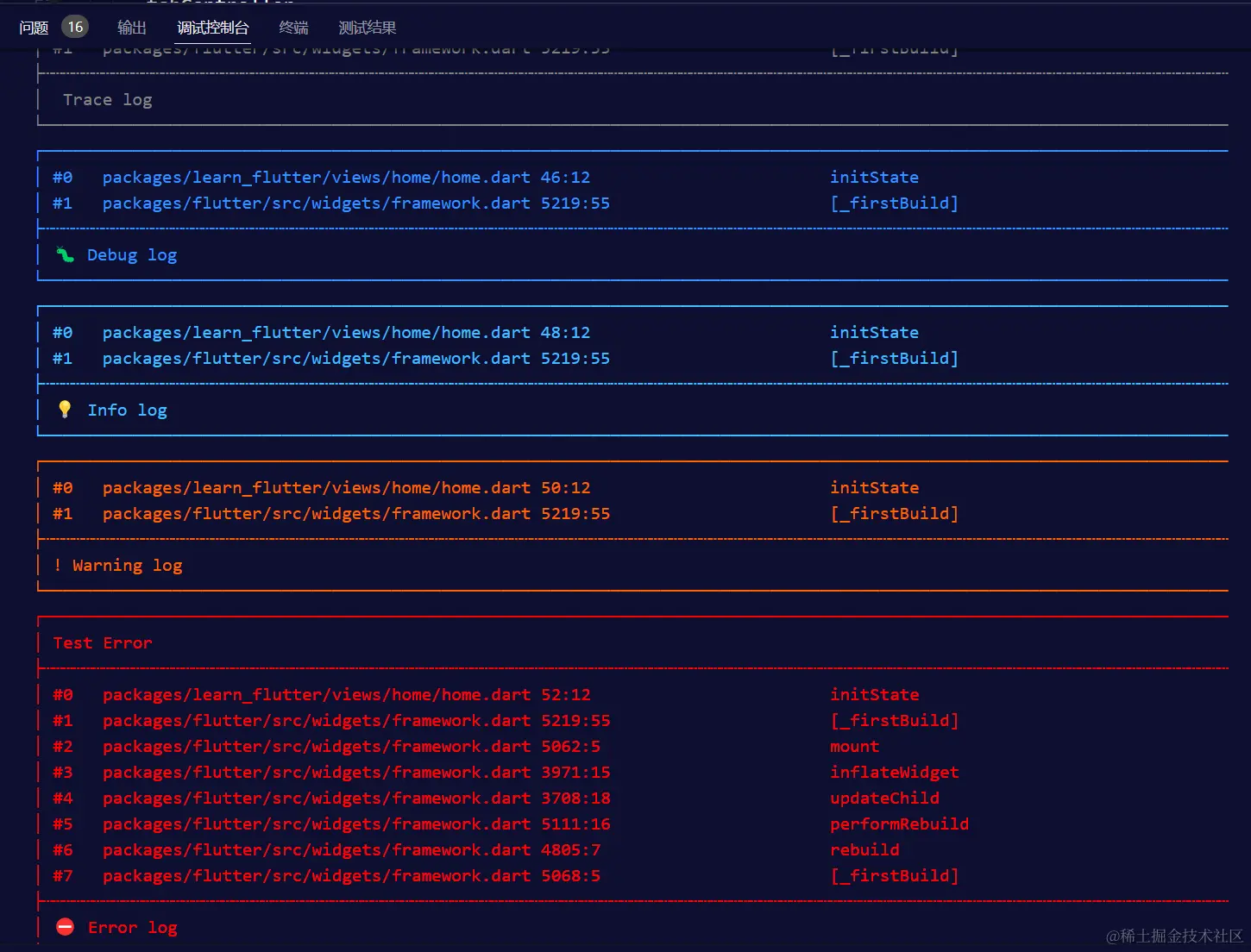Click the 'Trace log' text
Screen dimensions: 1251x952
(108, 100)
